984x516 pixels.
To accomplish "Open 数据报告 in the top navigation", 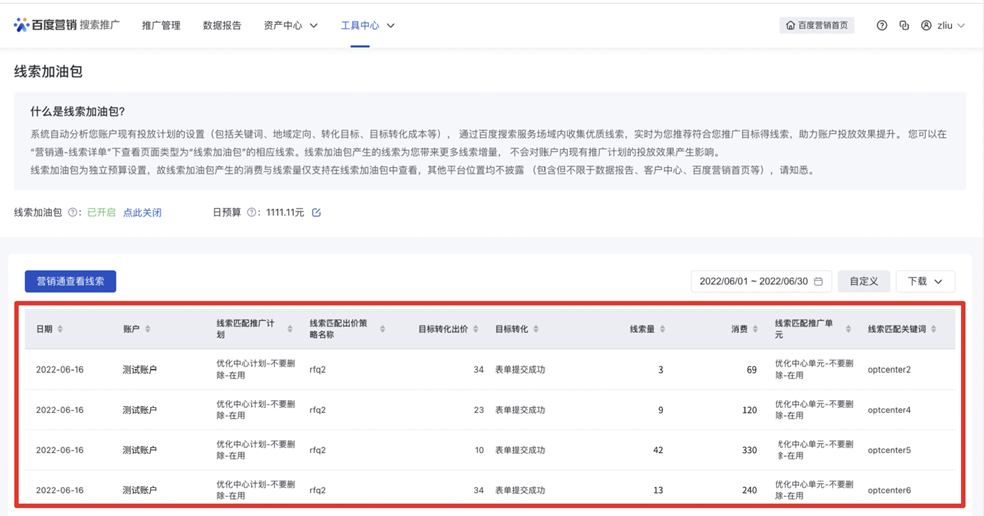I will [222, 25].
